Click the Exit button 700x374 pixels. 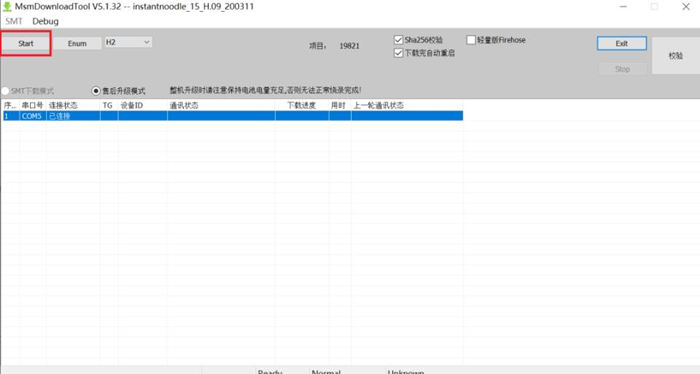pos(621,43)
